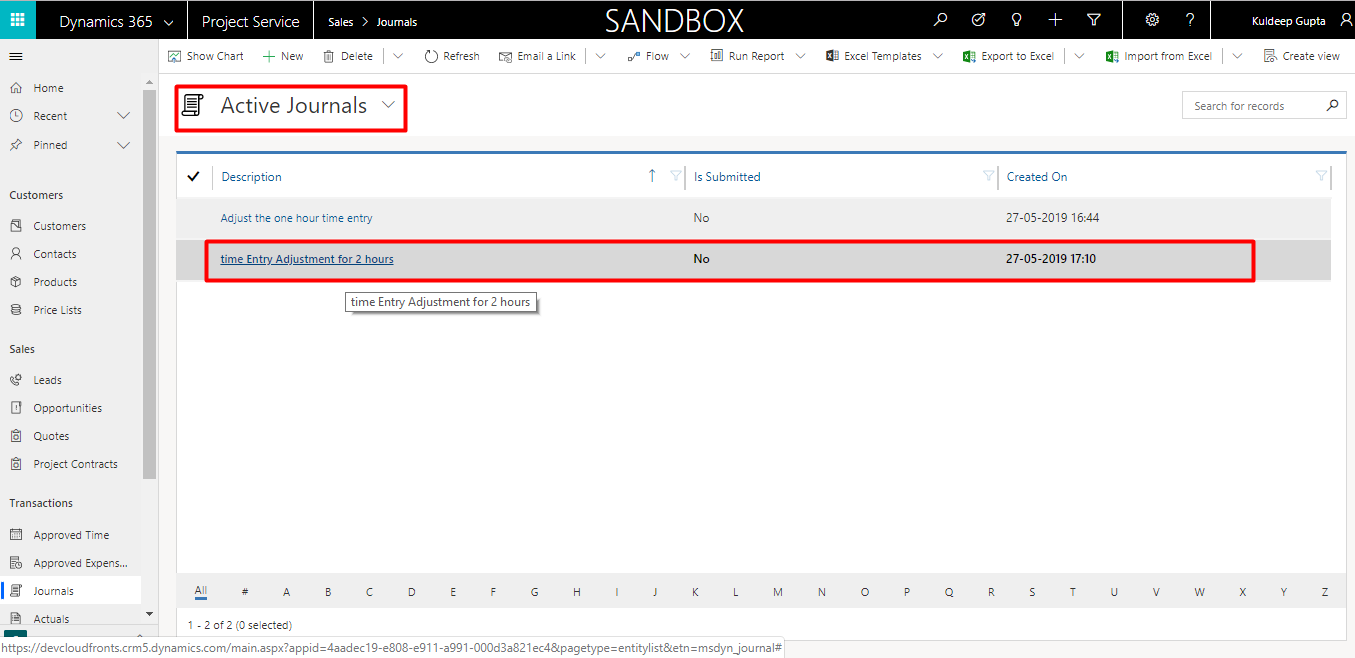Viewport: 1355px width, 658px height.
Task: Toggle the select-all checkmark in grid header
Action: point(194,177)
